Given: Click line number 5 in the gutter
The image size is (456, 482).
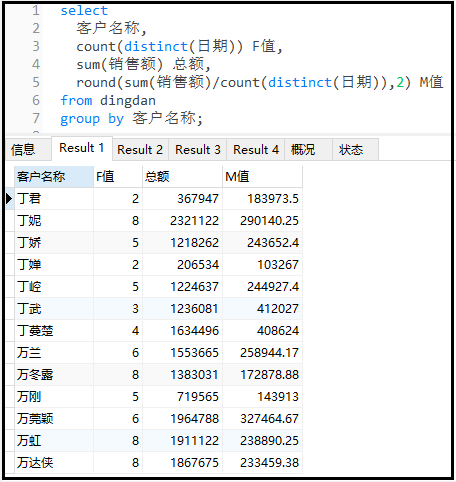Looking at the screenshot, I should tap(36, 82).
